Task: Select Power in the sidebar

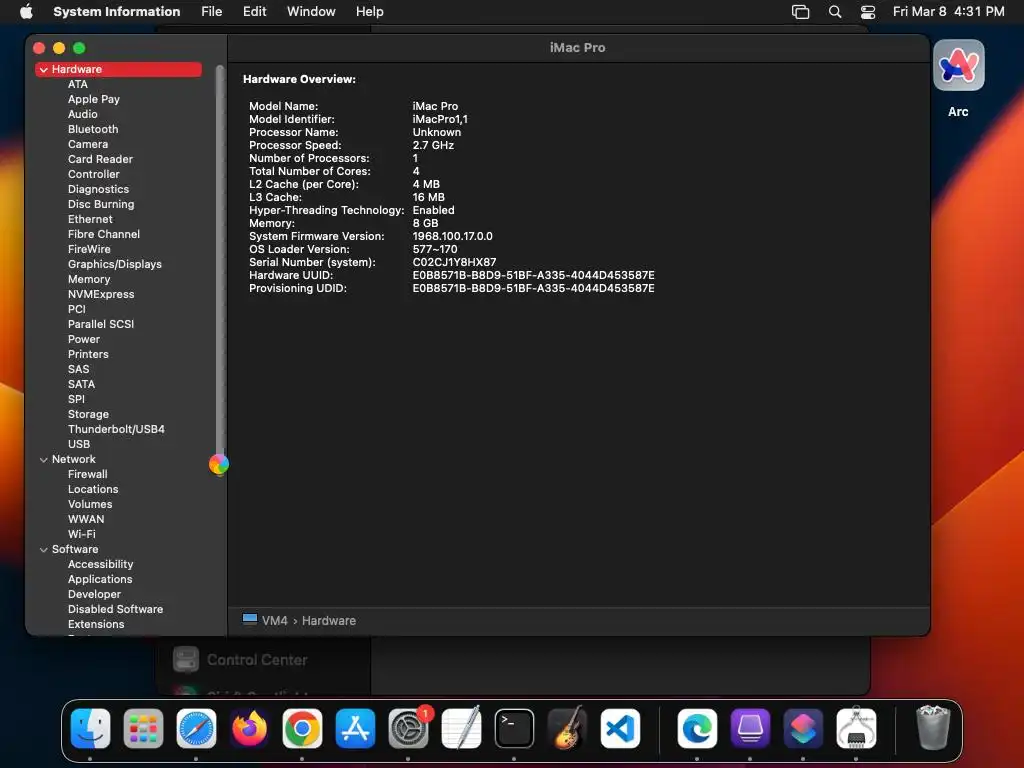Action: coord(84,340)
